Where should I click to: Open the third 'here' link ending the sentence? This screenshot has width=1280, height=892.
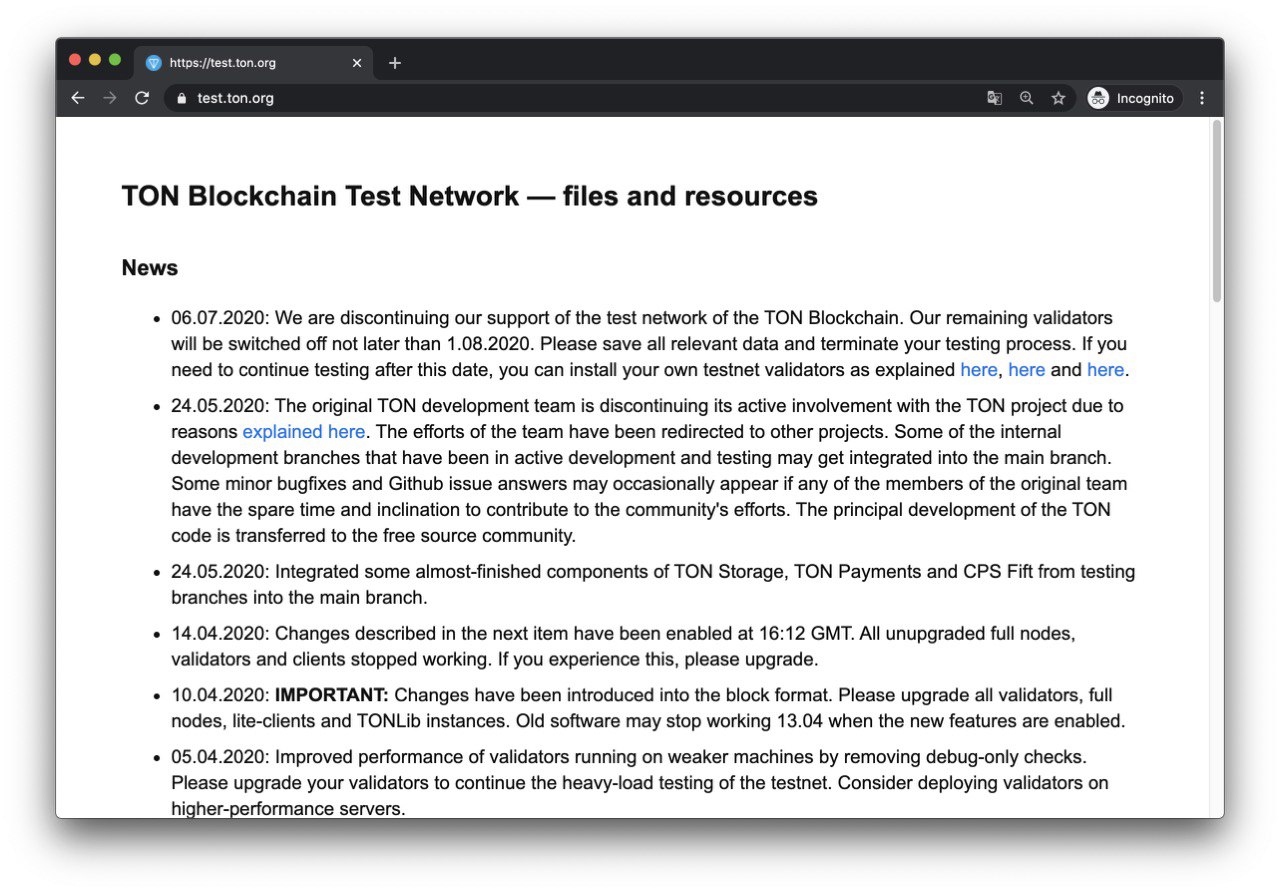pyautogui.click(x=1105, y=370)
